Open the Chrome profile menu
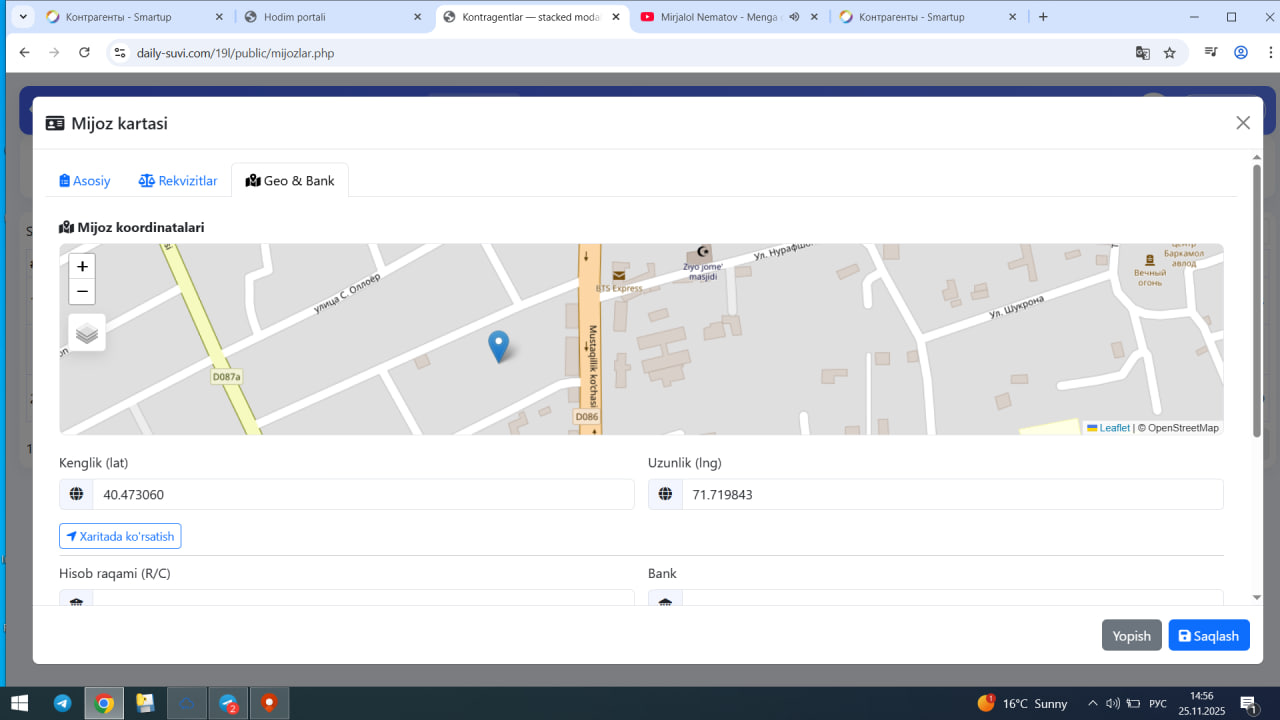This screenshot has height=720, width=1280. [x=1241, y=53]
